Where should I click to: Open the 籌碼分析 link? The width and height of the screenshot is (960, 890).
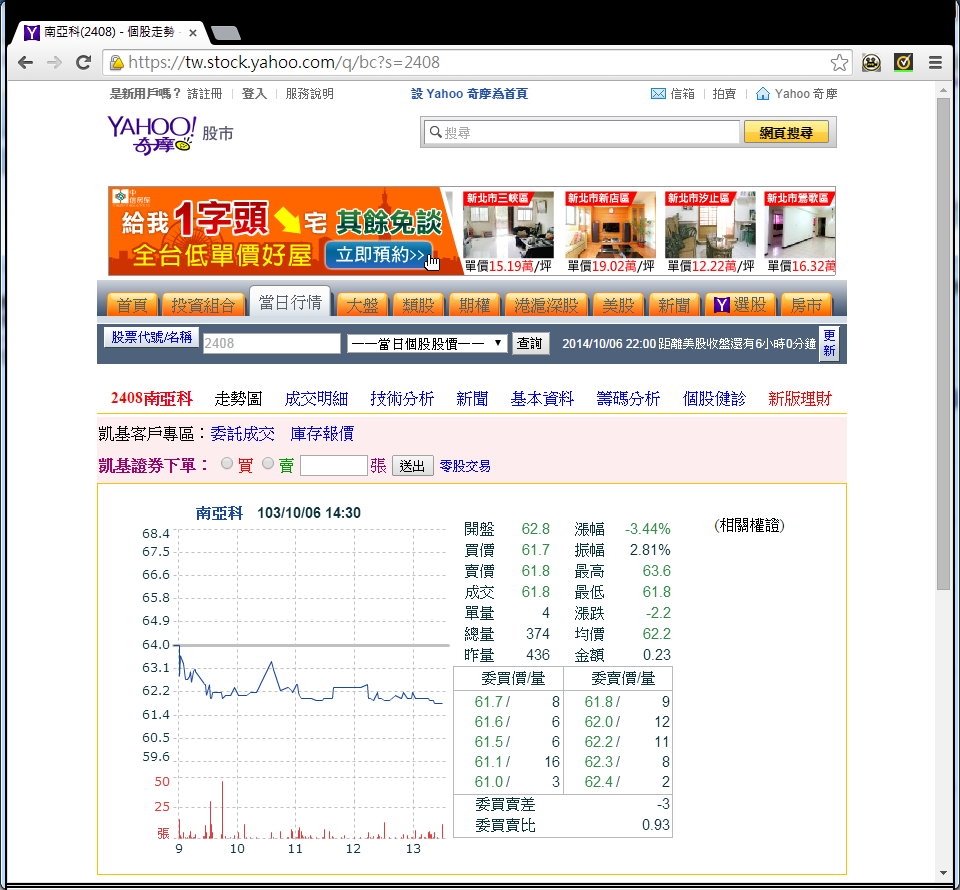628,399
